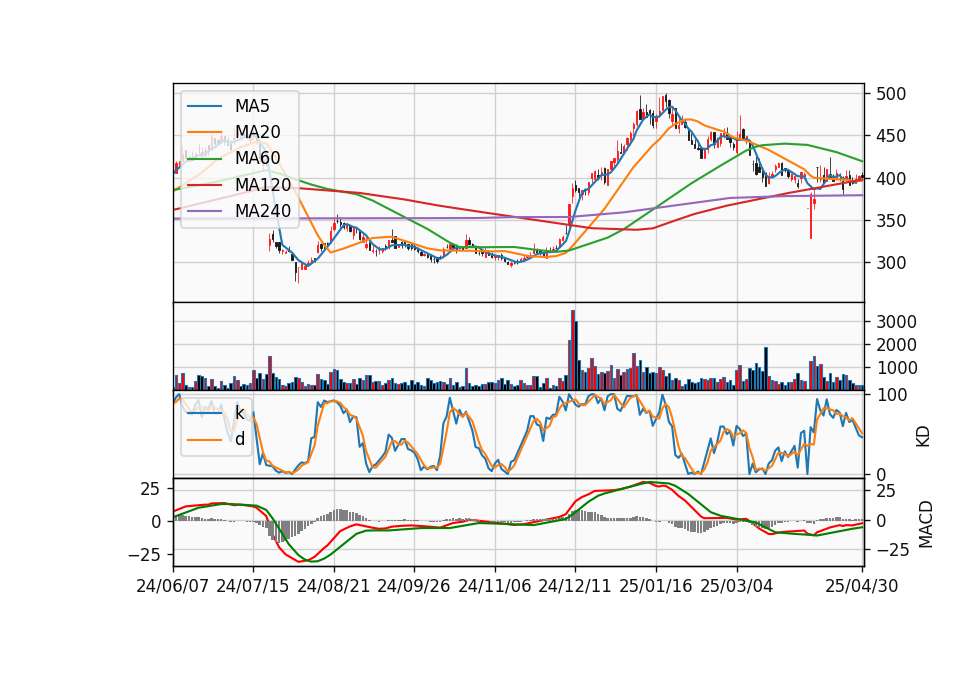Click the 450 price axis label
Screen dimensions: 960x690
tap(891, 136)
